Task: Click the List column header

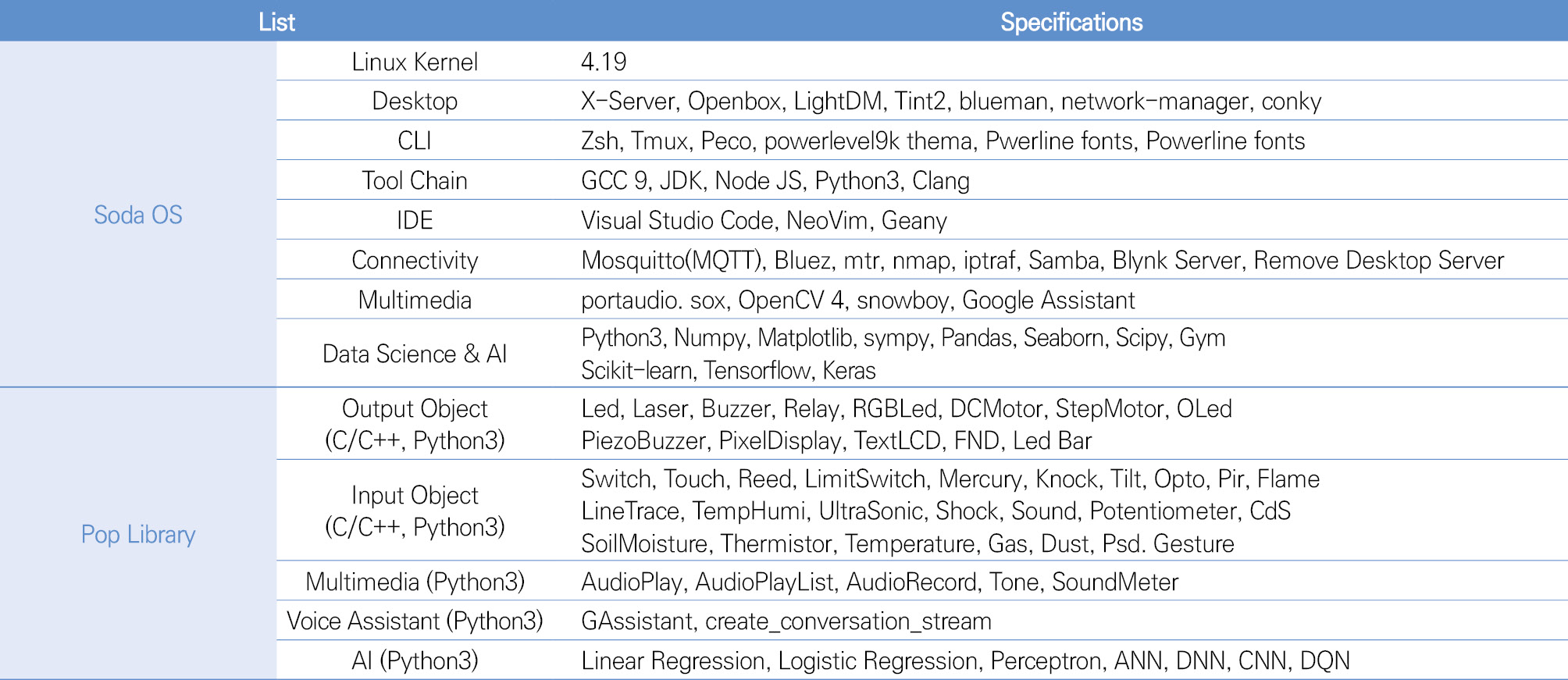Action: pos(276,22)
